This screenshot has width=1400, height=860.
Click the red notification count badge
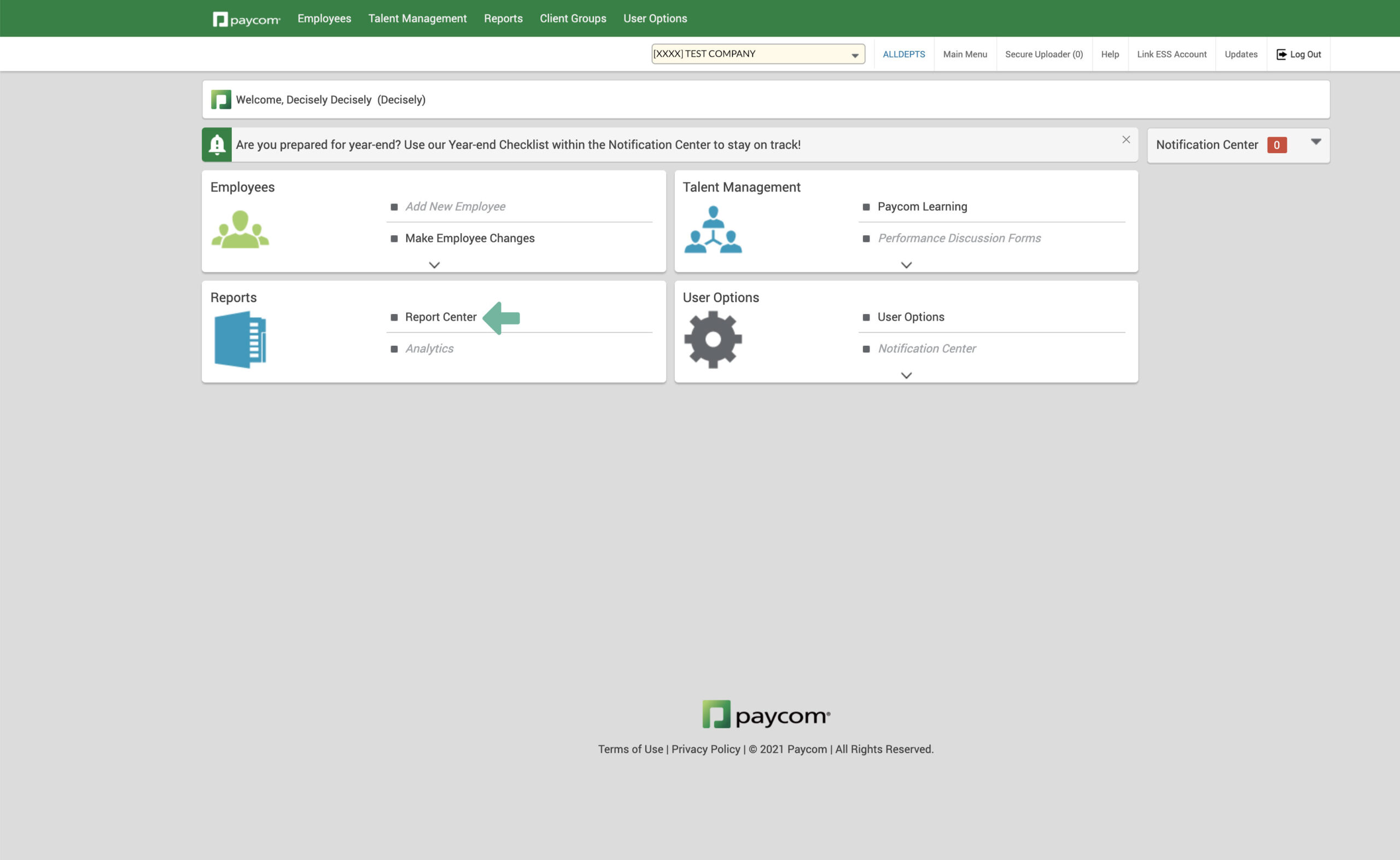click(1276, 145)
